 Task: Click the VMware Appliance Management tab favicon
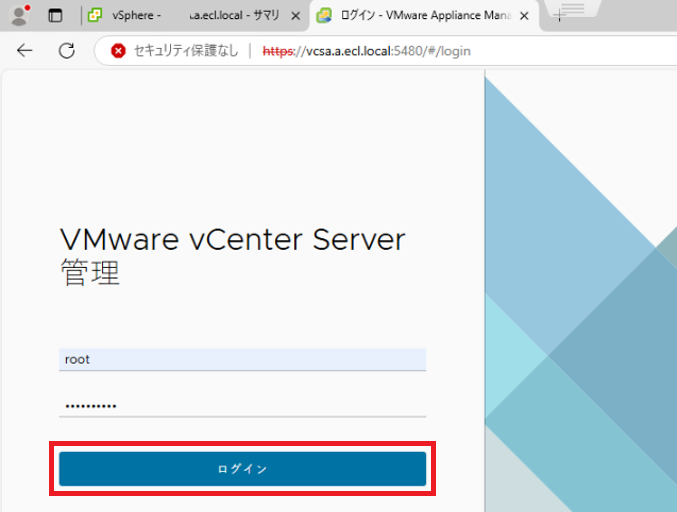(325, 16)
